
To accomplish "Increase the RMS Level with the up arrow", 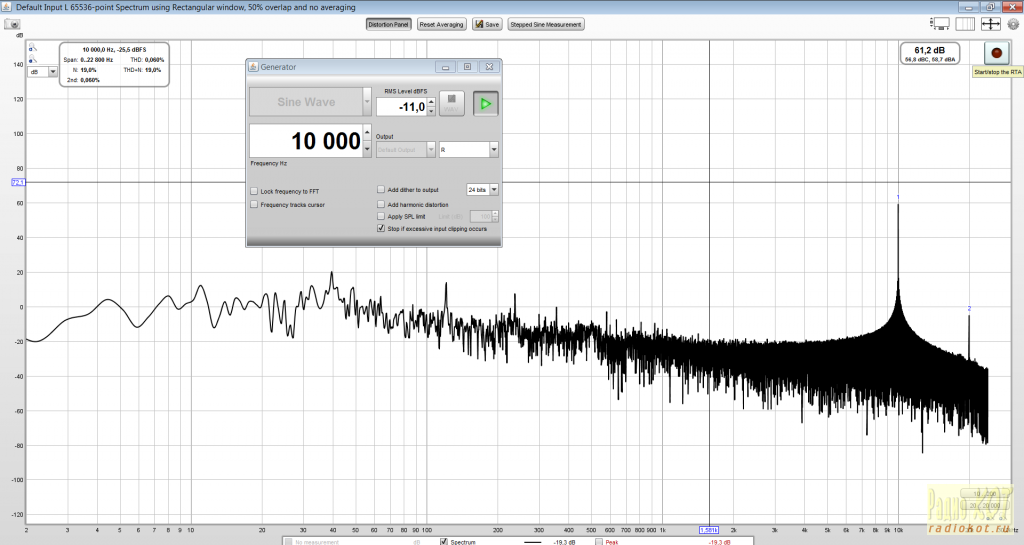I will click(x=431, y=101).
